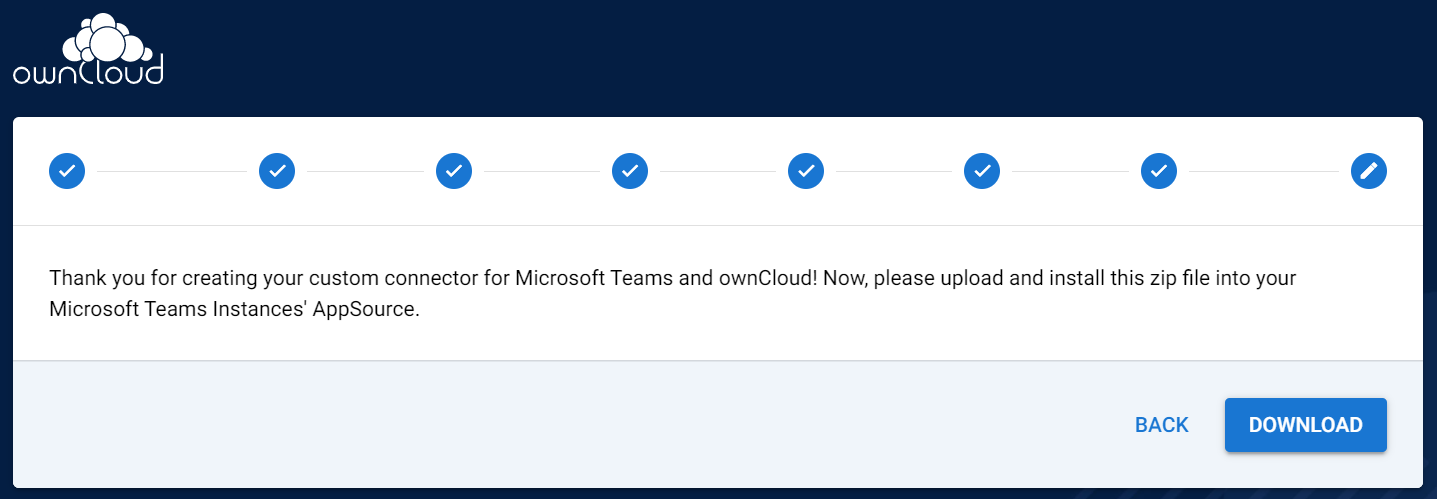The image size is (1437, 499).
Task: Click the ownCloud wordmark text
Action: point(88,72)
